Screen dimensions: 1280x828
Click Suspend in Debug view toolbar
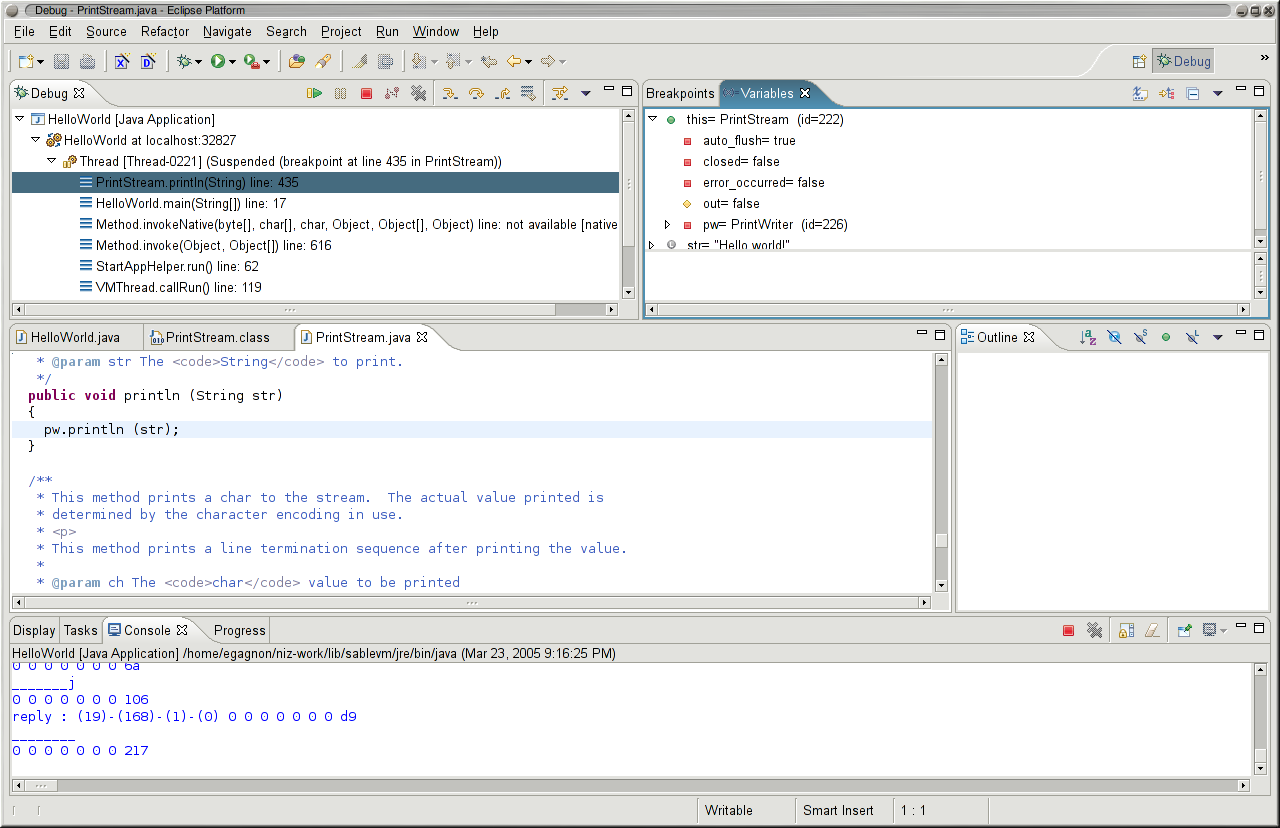coord(341,93)
